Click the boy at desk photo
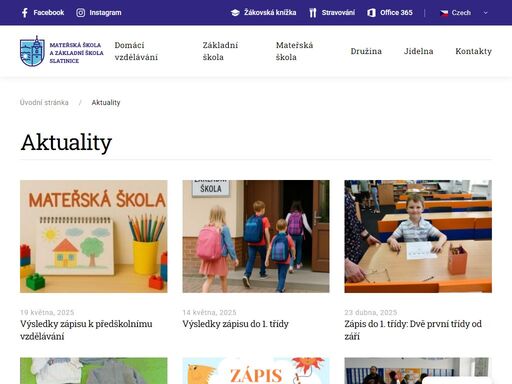 point(418,236)
